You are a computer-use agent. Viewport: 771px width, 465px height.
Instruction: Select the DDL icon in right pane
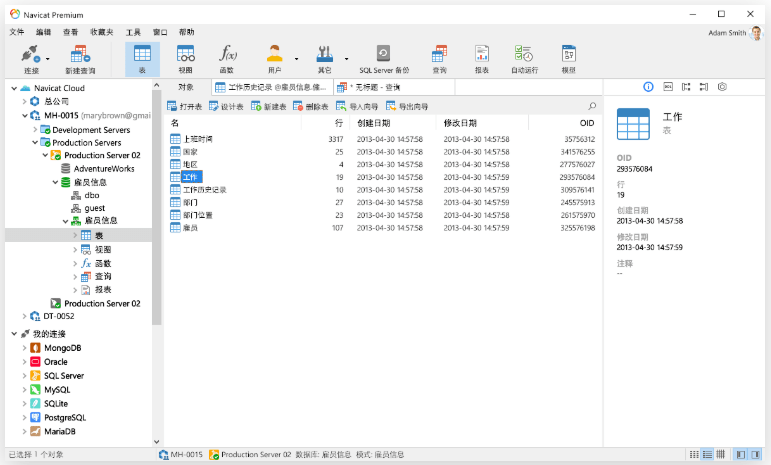(x=668, y=87)
